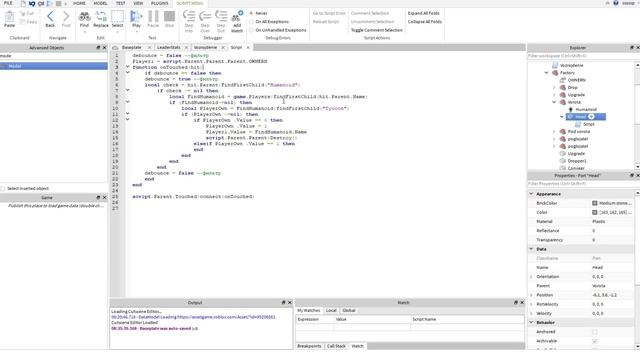Click the undo quick-access icon
The height and width of the screenshot is (360, 640).
tap(32, 3)
